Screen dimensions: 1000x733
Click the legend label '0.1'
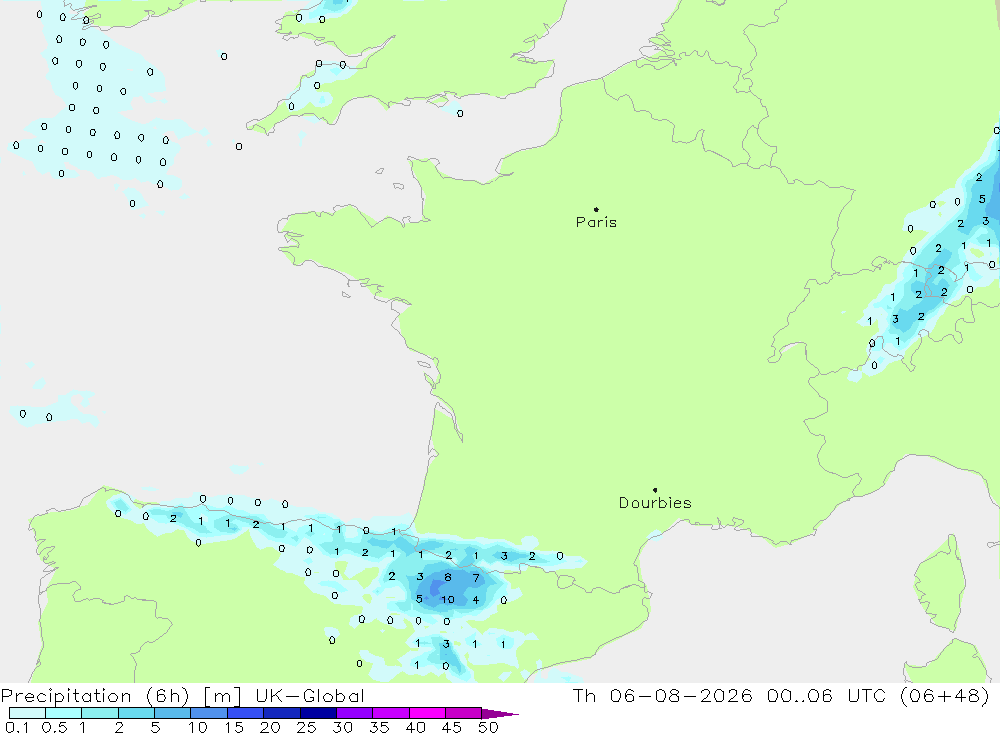tap(17, 727)
